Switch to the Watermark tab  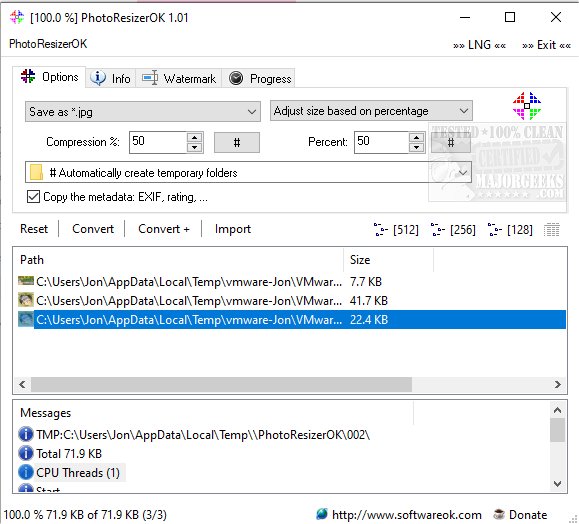[x=179, y=78]
